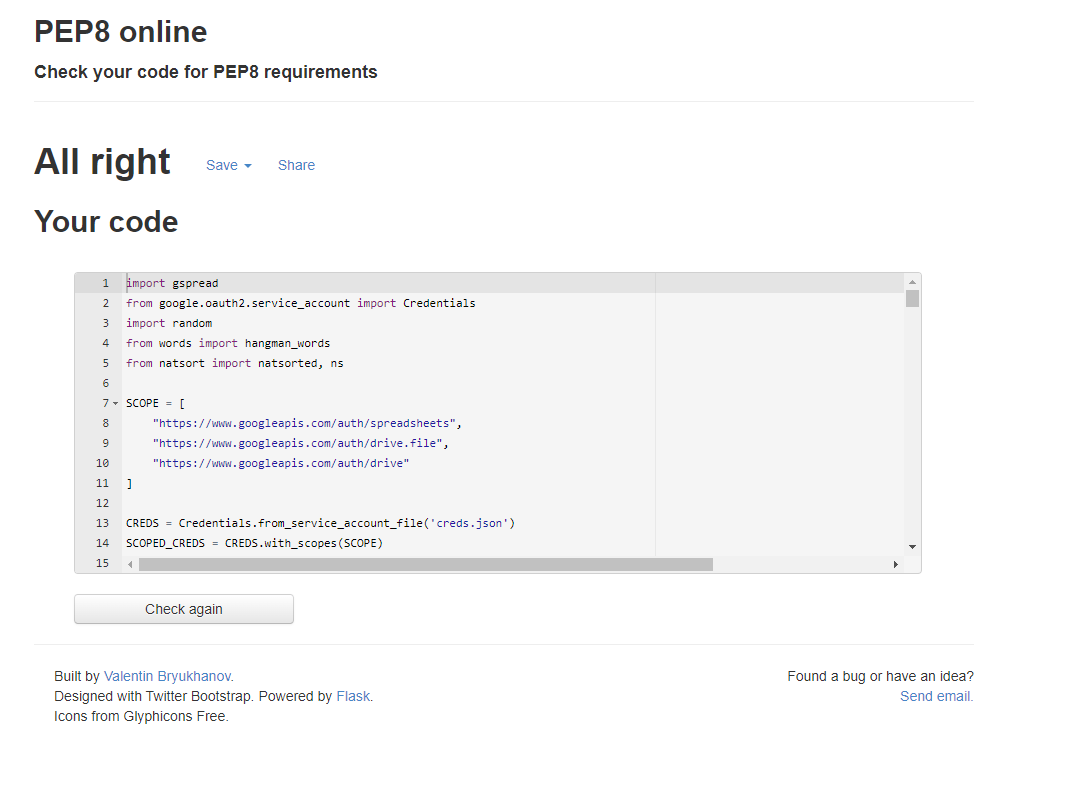Click 'from natsort import natsorted, ns' line
This screenshot has width=1082, height=805.
point(235,364)
